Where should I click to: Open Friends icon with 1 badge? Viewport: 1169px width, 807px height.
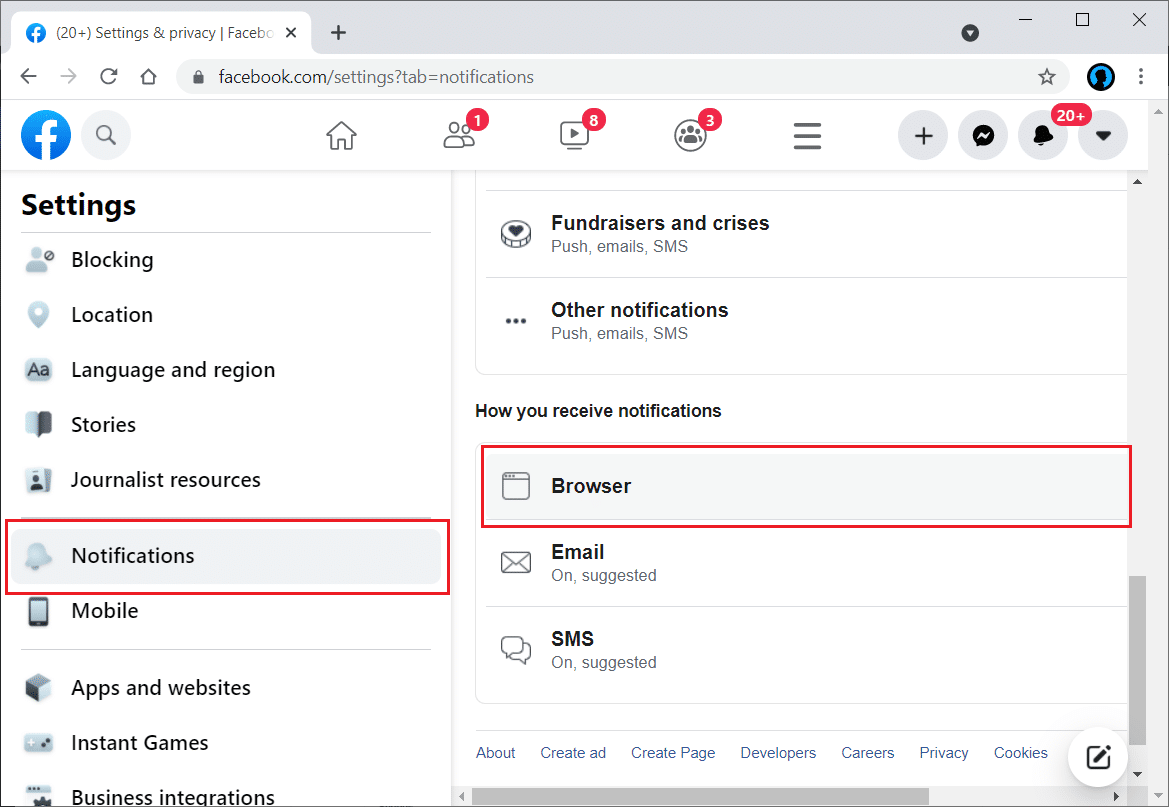click(459, 135)
